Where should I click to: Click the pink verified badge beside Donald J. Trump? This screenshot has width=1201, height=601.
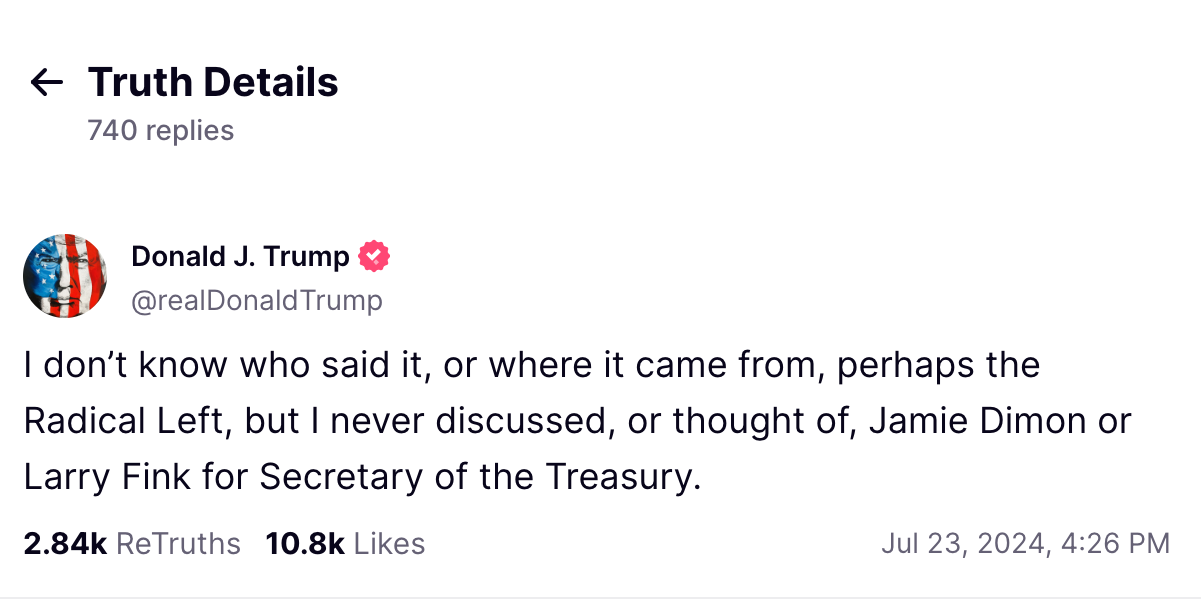click(x=374, y=256)
